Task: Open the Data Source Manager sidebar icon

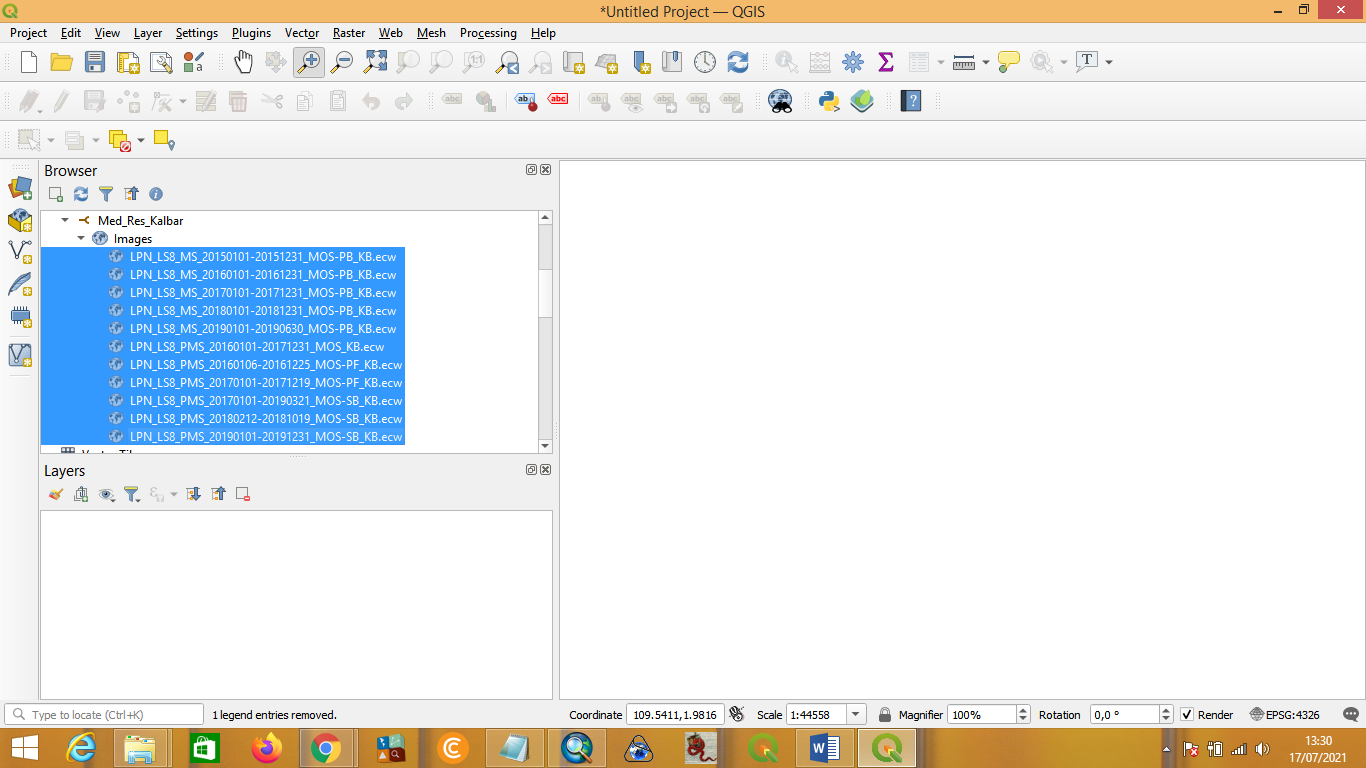Action: [x=20, y=187]
